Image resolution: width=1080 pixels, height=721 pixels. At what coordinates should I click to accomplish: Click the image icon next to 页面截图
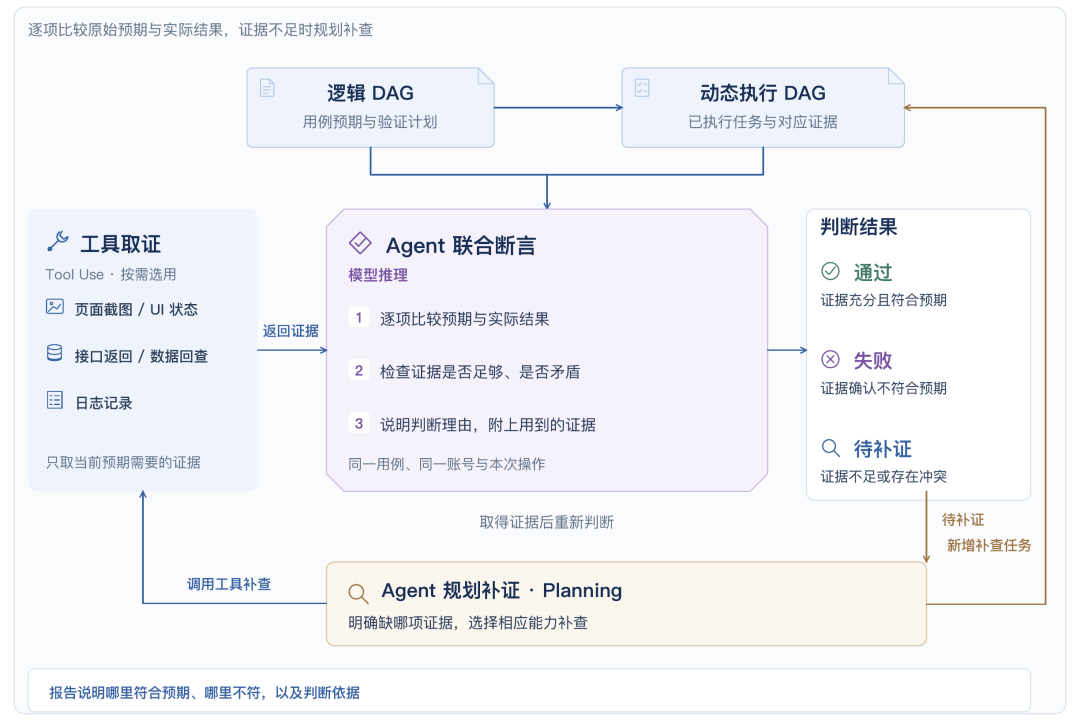[55, 307]
